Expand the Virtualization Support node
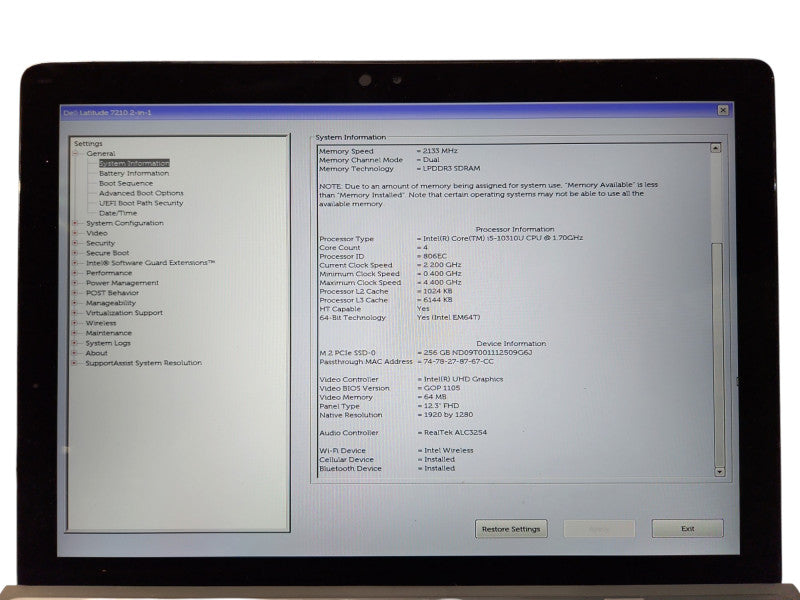 76,313
